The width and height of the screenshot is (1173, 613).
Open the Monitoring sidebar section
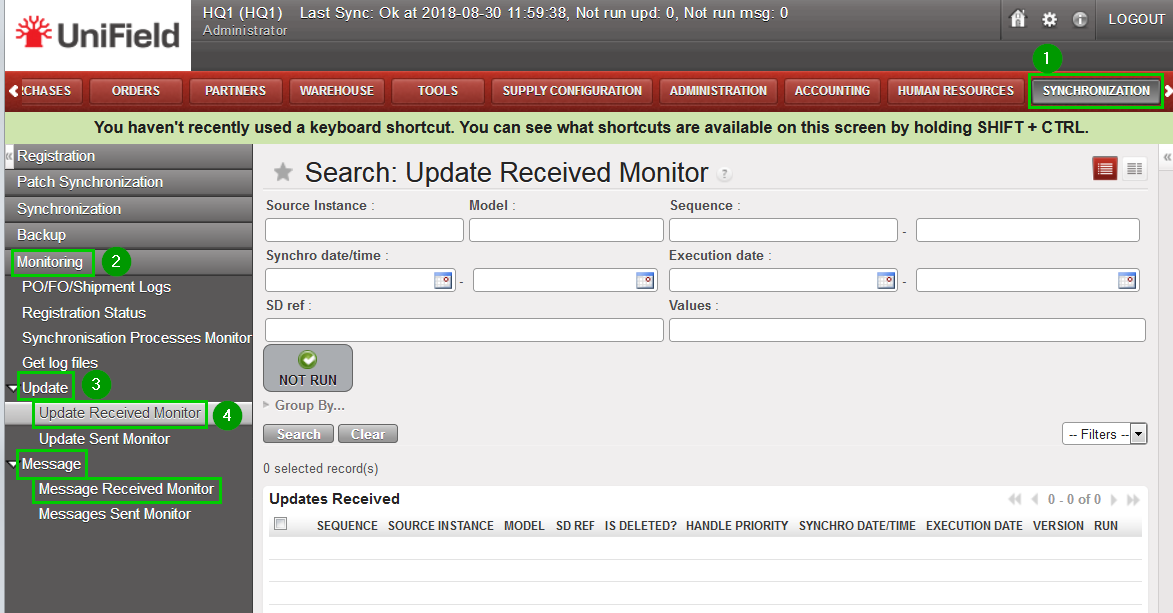(129, 262)
